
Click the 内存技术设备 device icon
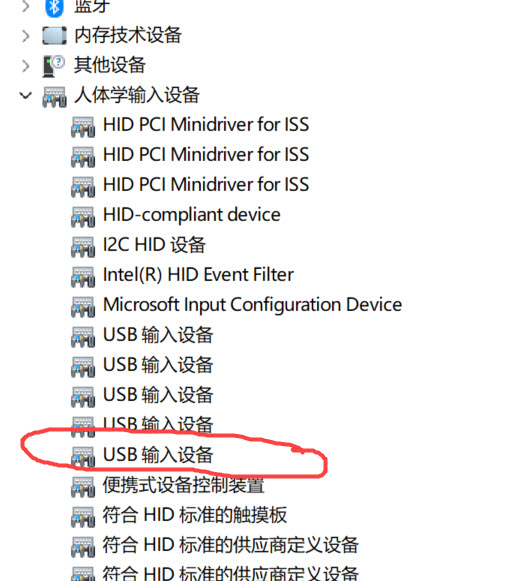click(x=54, y=36)
